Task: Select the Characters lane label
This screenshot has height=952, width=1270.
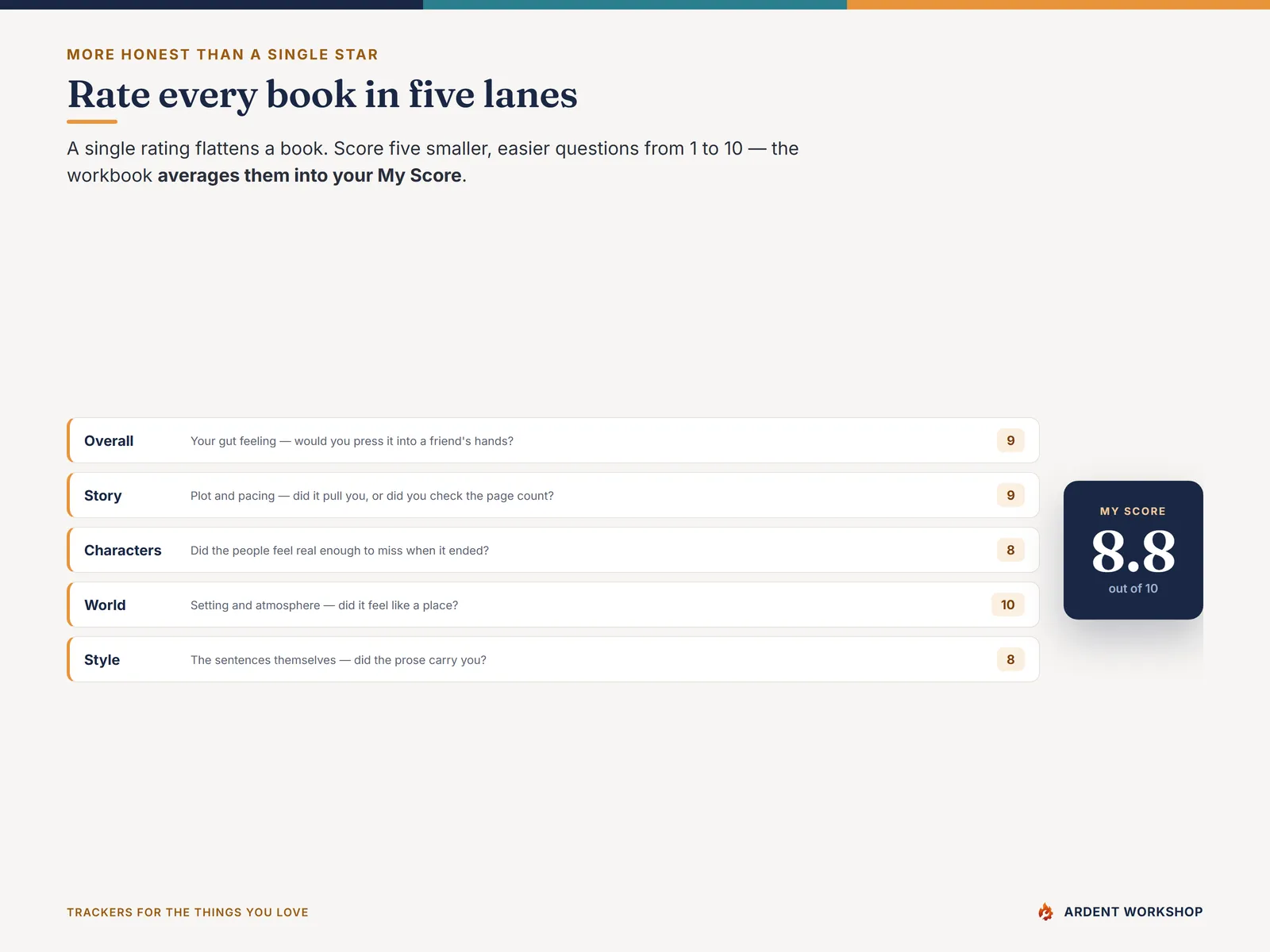Action: click(123, 551)
